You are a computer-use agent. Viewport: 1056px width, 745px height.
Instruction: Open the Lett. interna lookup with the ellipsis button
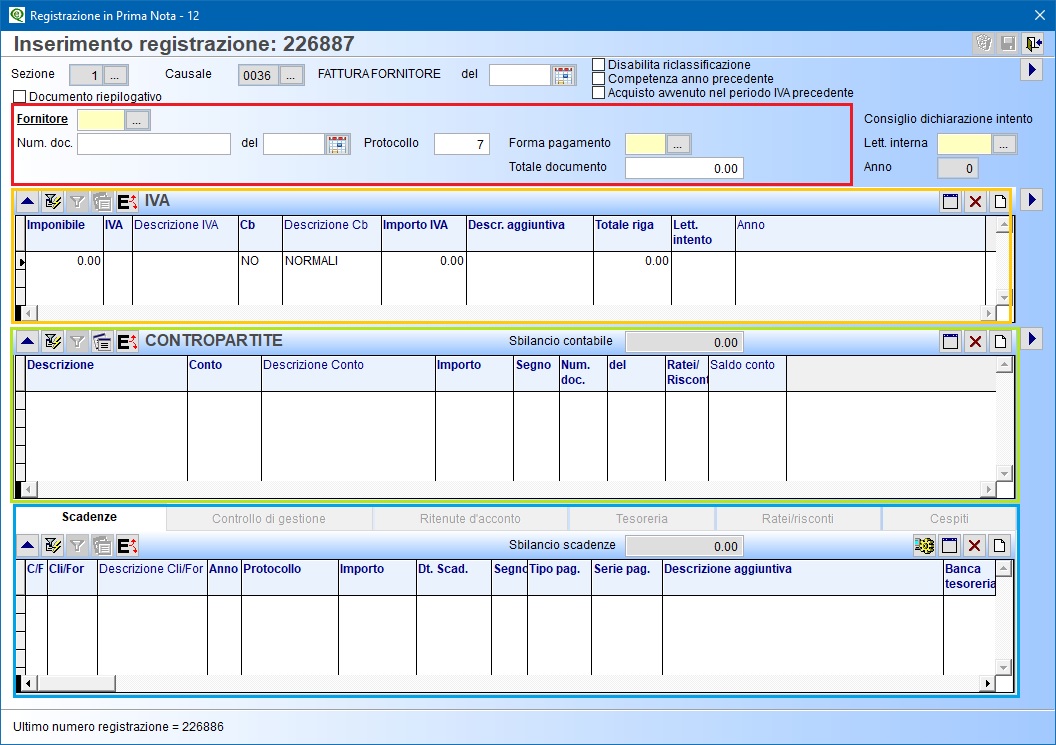point(1003,143)
